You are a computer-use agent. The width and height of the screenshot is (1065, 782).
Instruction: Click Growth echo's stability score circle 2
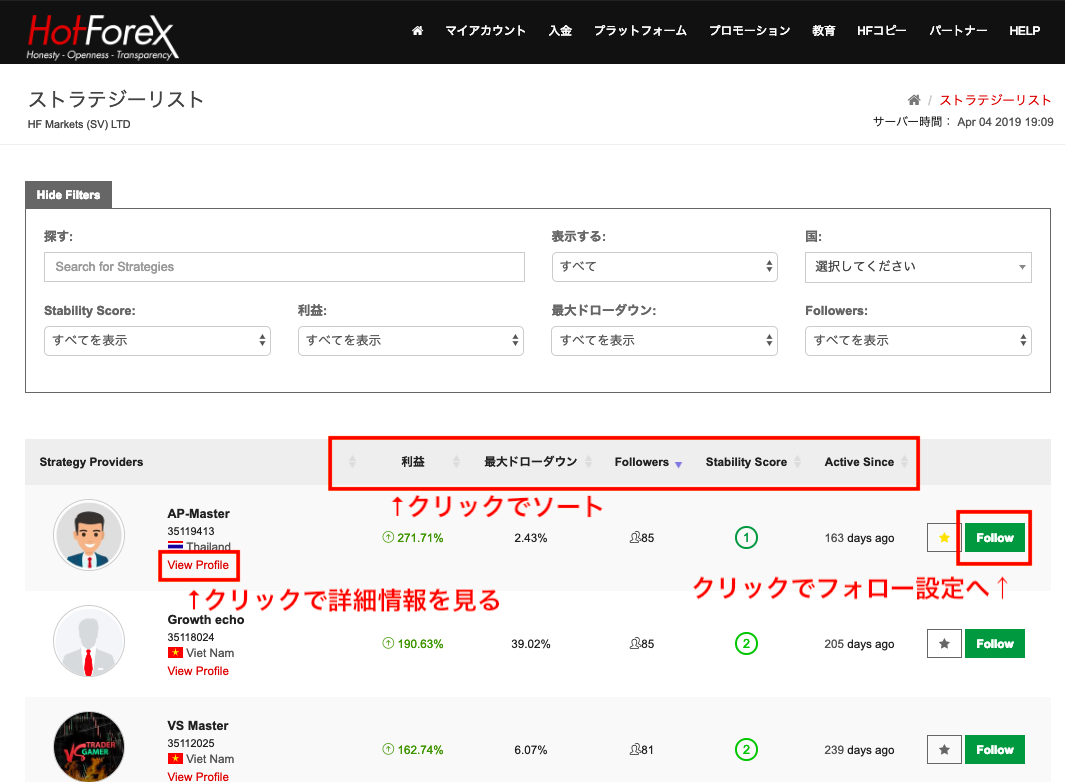coord(746,644)
